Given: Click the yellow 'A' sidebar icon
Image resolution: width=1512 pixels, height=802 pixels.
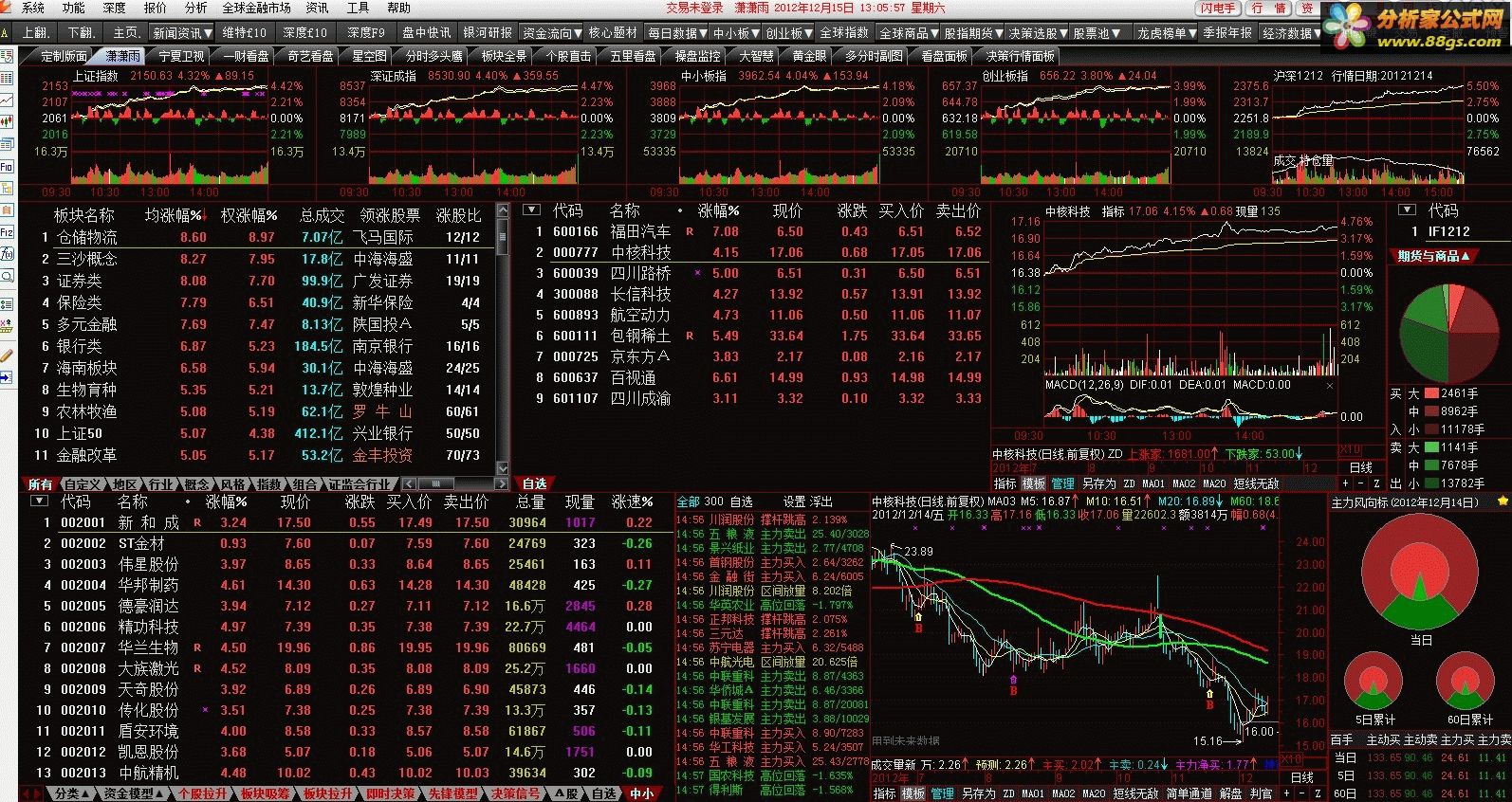Looking at the screenshot, I should pyautogui.click(x=6, y=33).
